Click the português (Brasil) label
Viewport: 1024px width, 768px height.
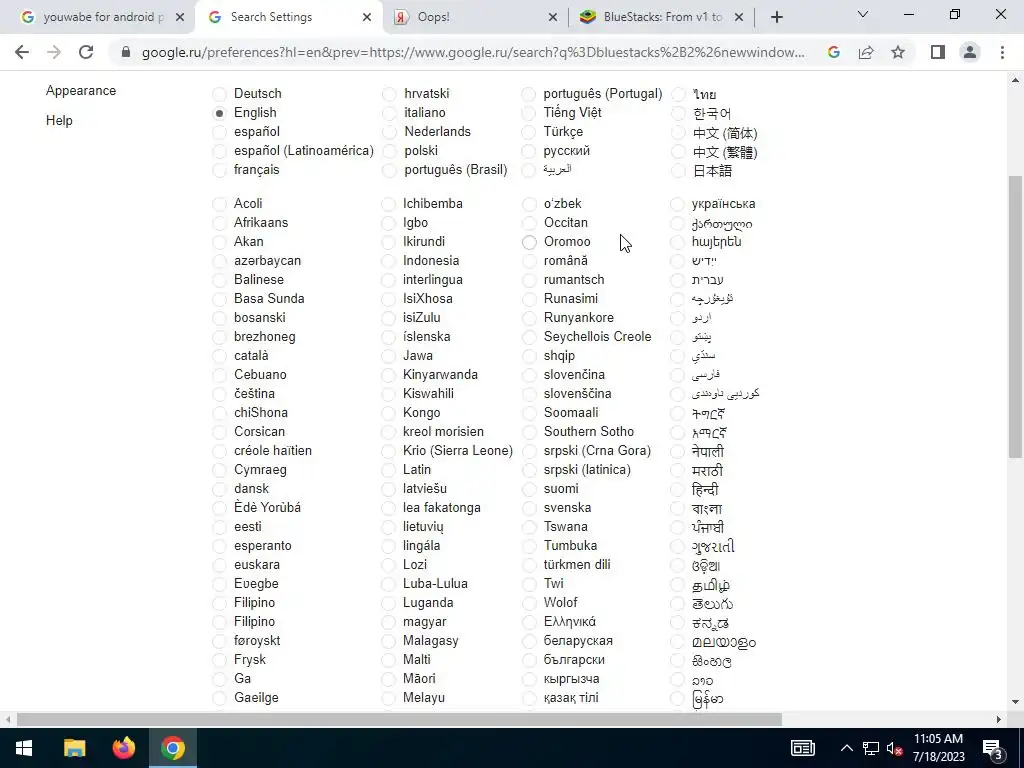tap(456, 170)
